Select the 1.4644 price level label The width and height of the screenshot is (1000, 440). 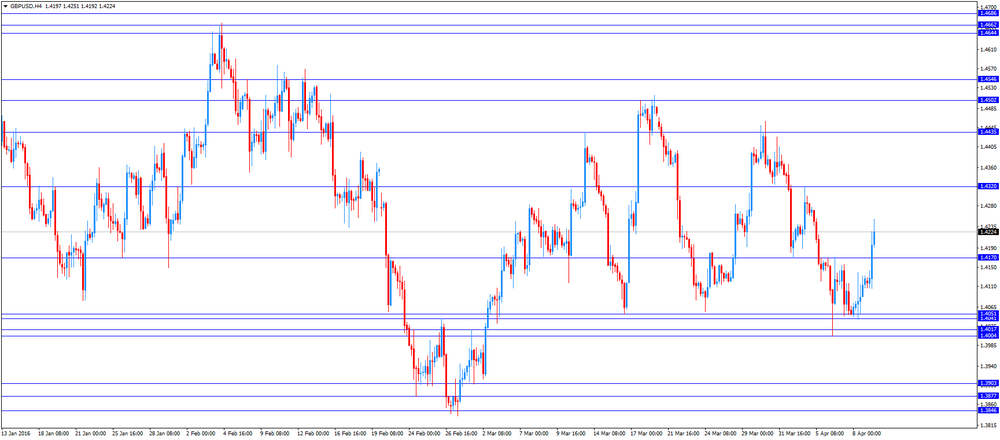pyautogui.click(x=988, y=33)
